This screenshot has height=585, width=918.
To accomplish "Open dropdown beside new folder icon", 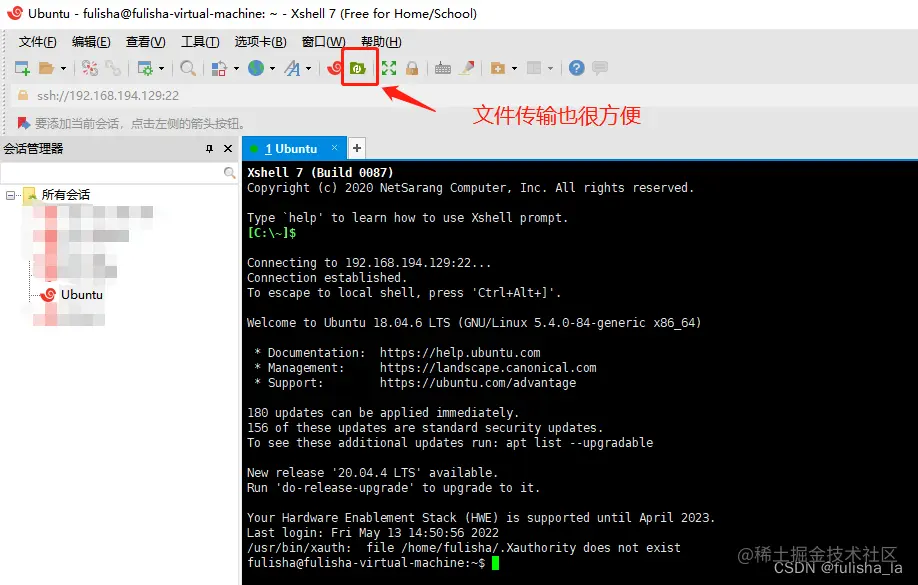I will point(514,69).
